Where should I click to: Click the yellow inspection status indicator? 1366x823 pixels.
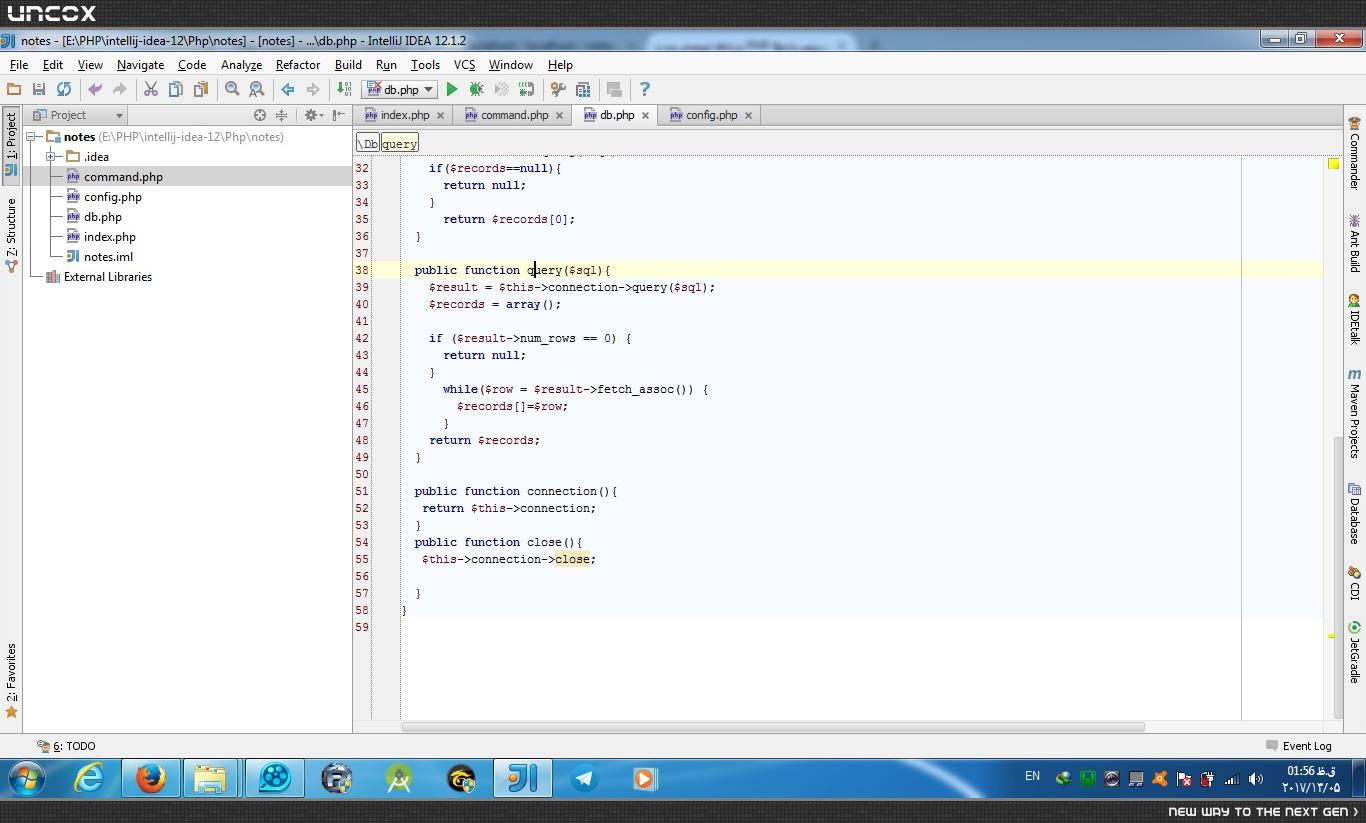pyautogui.click(x=1333, y=164)
